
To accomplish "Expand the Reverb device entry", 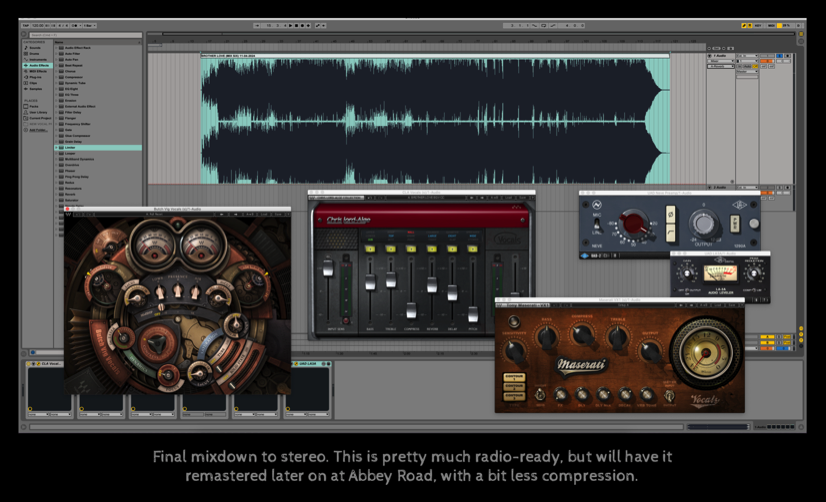I will (x=56, y=194).
